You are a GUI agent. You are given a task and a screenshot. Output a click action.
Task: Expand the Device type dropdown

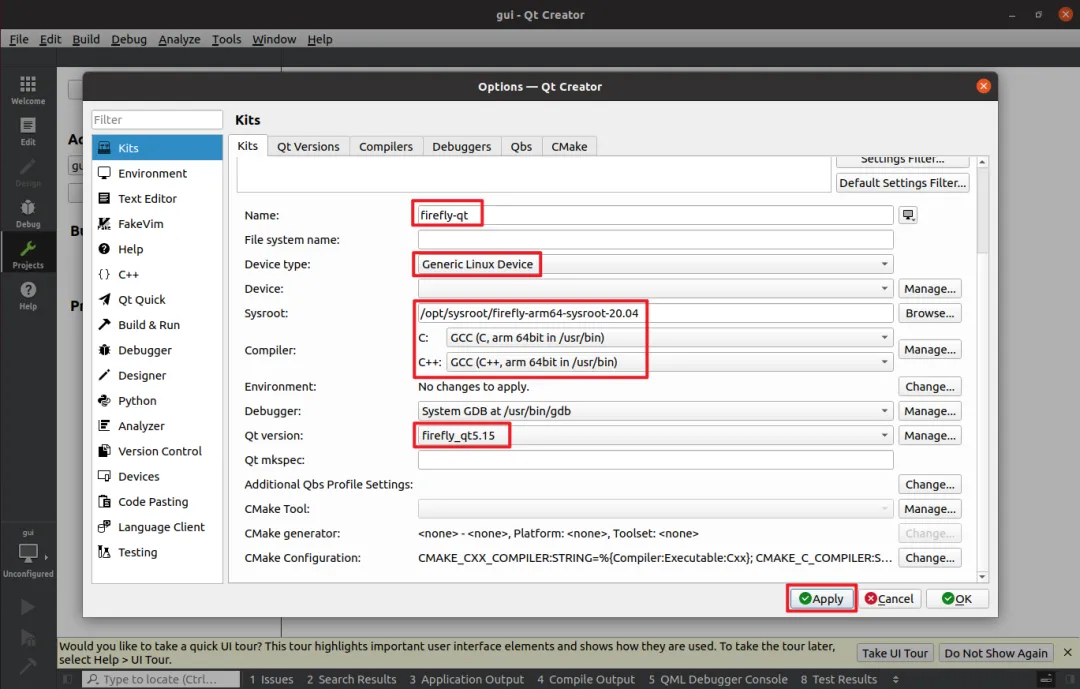655,265
